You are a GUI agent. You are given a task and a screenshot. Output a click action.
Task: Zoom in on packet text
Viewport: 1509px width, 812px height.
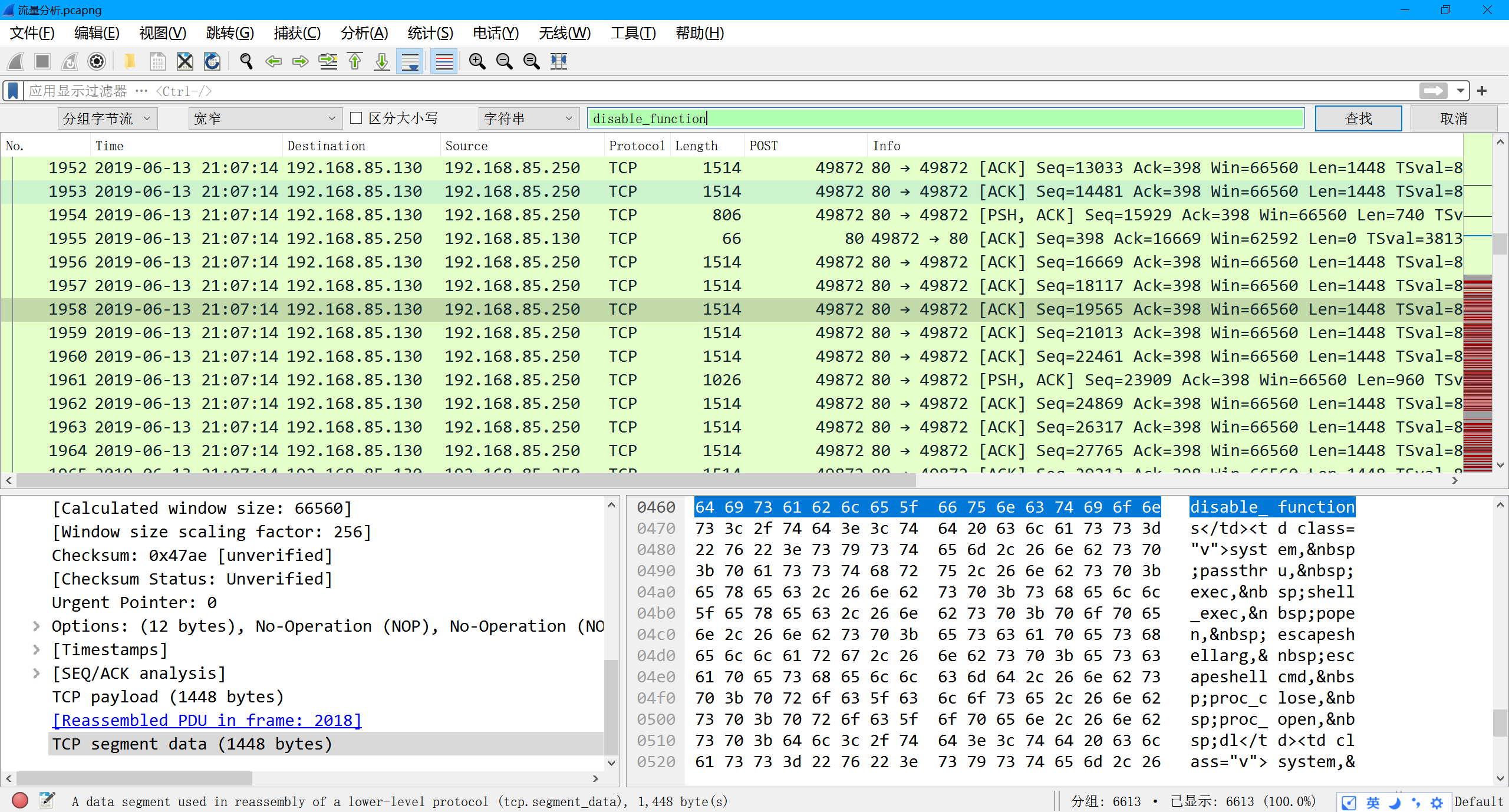(x=477, y=61)
